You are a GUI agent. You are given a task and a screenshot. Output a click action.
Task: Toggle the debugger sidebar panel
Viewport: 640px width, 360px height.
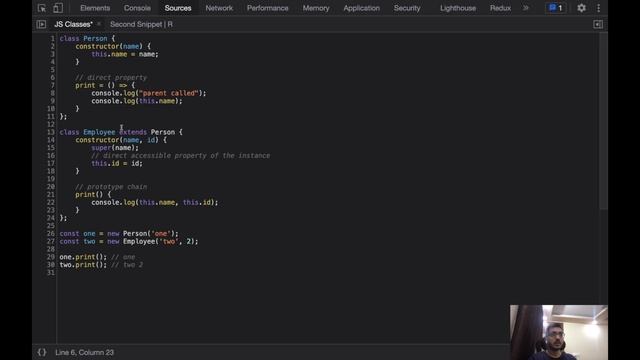[x=598, y=24]
